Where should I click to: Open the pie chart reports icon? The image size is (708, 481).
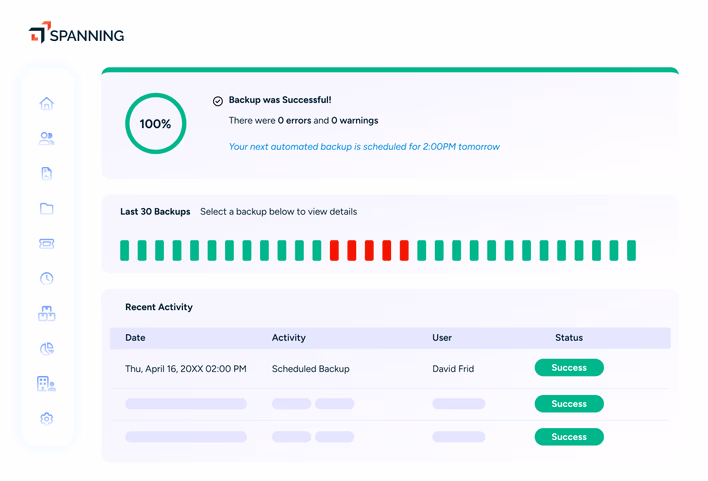(x=47, y=348)
